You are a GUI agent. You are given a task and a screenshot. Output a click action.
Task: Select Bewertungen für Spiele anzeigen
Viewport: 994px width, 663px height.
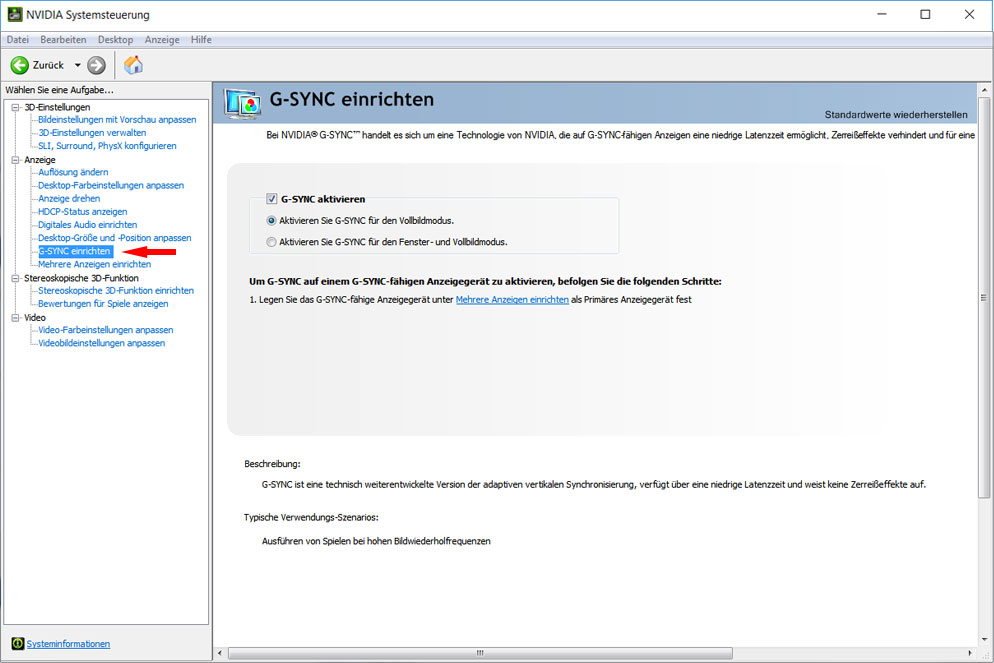103,304
